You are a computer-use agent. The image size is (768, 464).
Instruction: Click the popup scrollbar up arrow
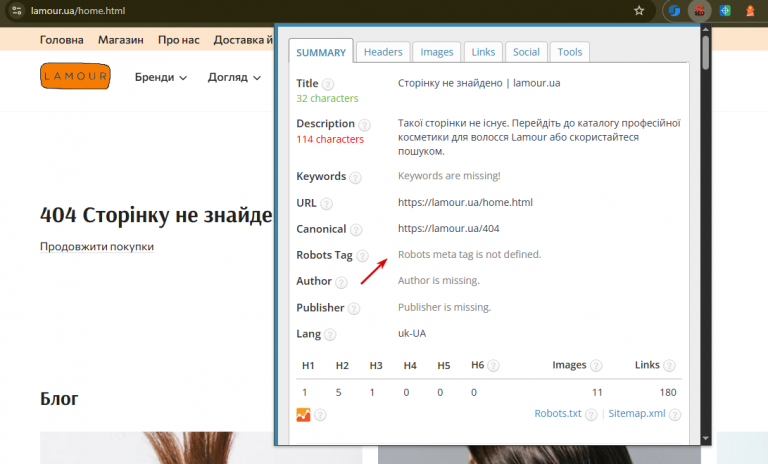point(705,30)
